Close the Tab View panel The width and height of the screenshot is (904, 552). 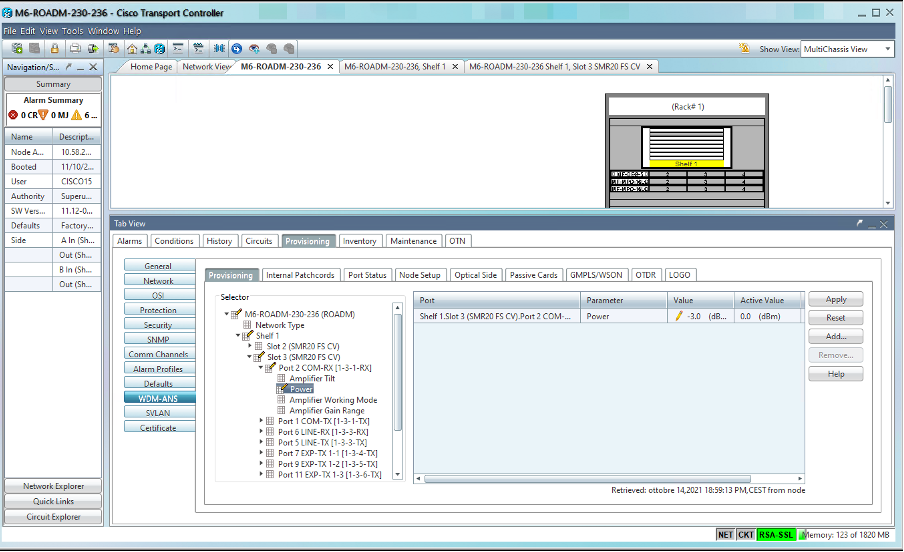click(x=884, y=223)
